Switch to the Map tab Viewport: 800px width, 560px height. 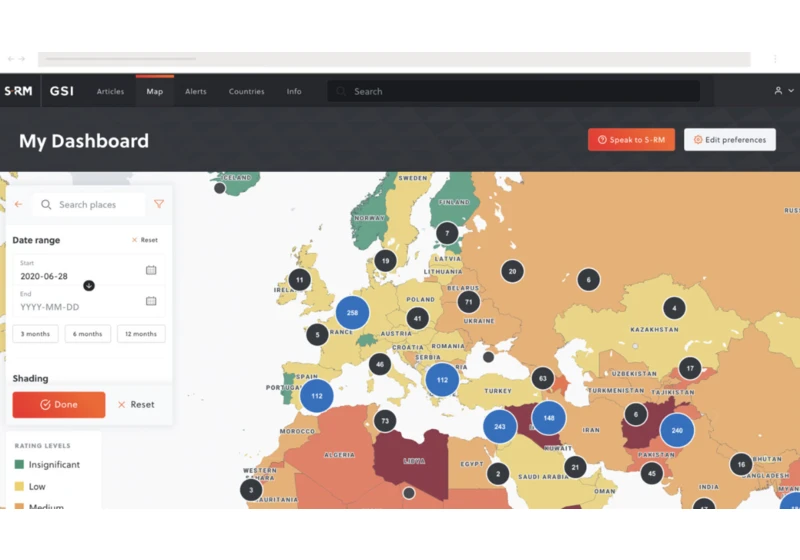[155, 91]
